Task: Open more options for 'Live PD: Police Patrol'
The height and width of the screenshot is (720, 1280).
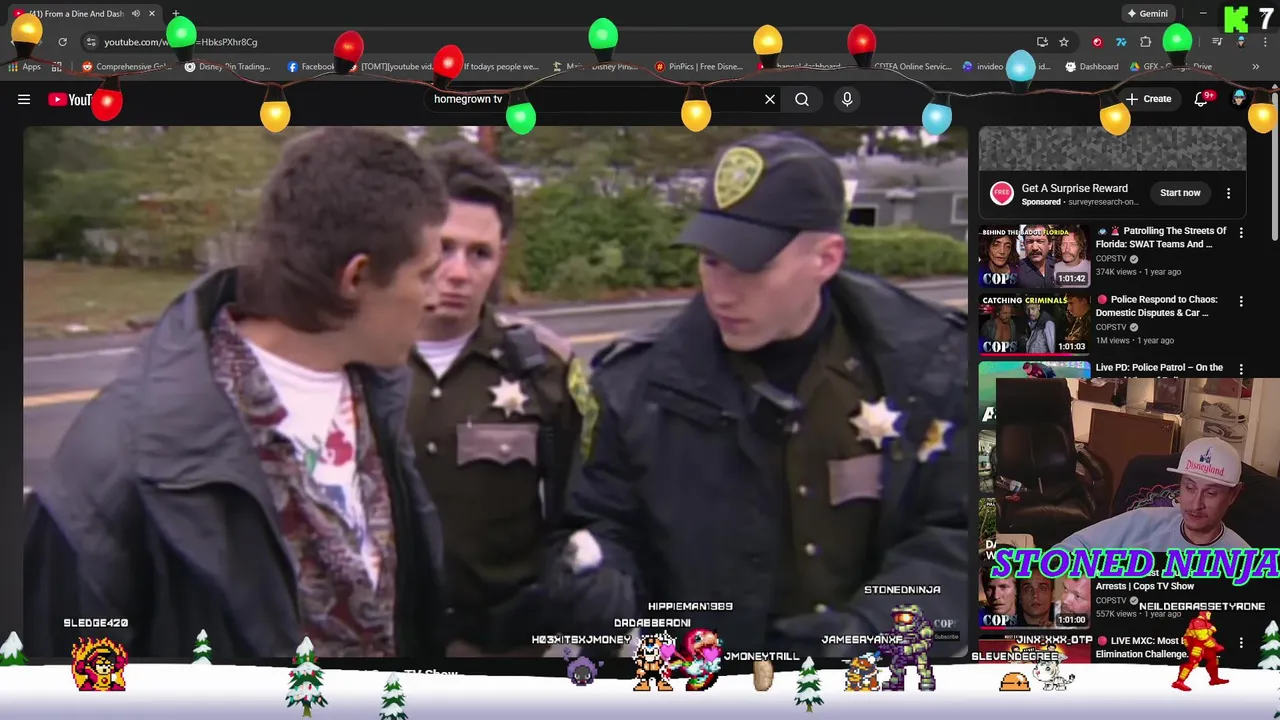Action: 1241,369
